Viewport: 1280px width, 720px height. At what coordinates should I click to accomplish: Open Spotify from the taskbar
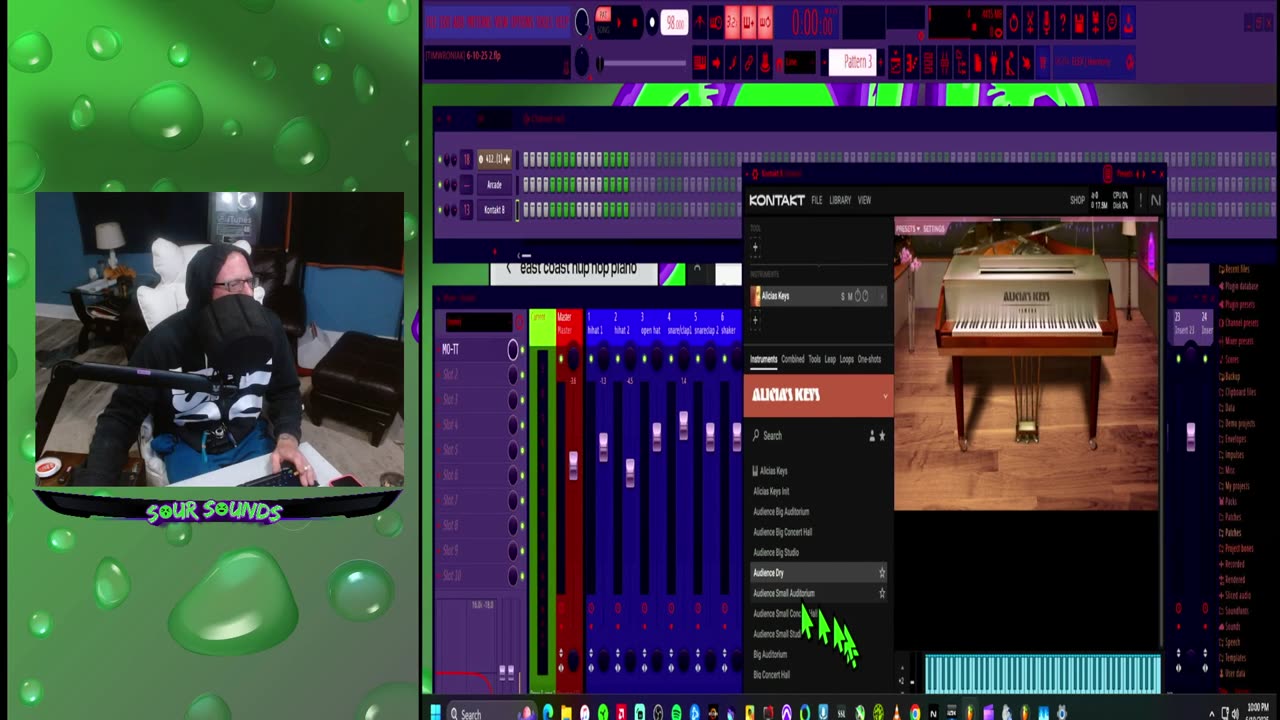pyautogui.click(x=677, y=713)
